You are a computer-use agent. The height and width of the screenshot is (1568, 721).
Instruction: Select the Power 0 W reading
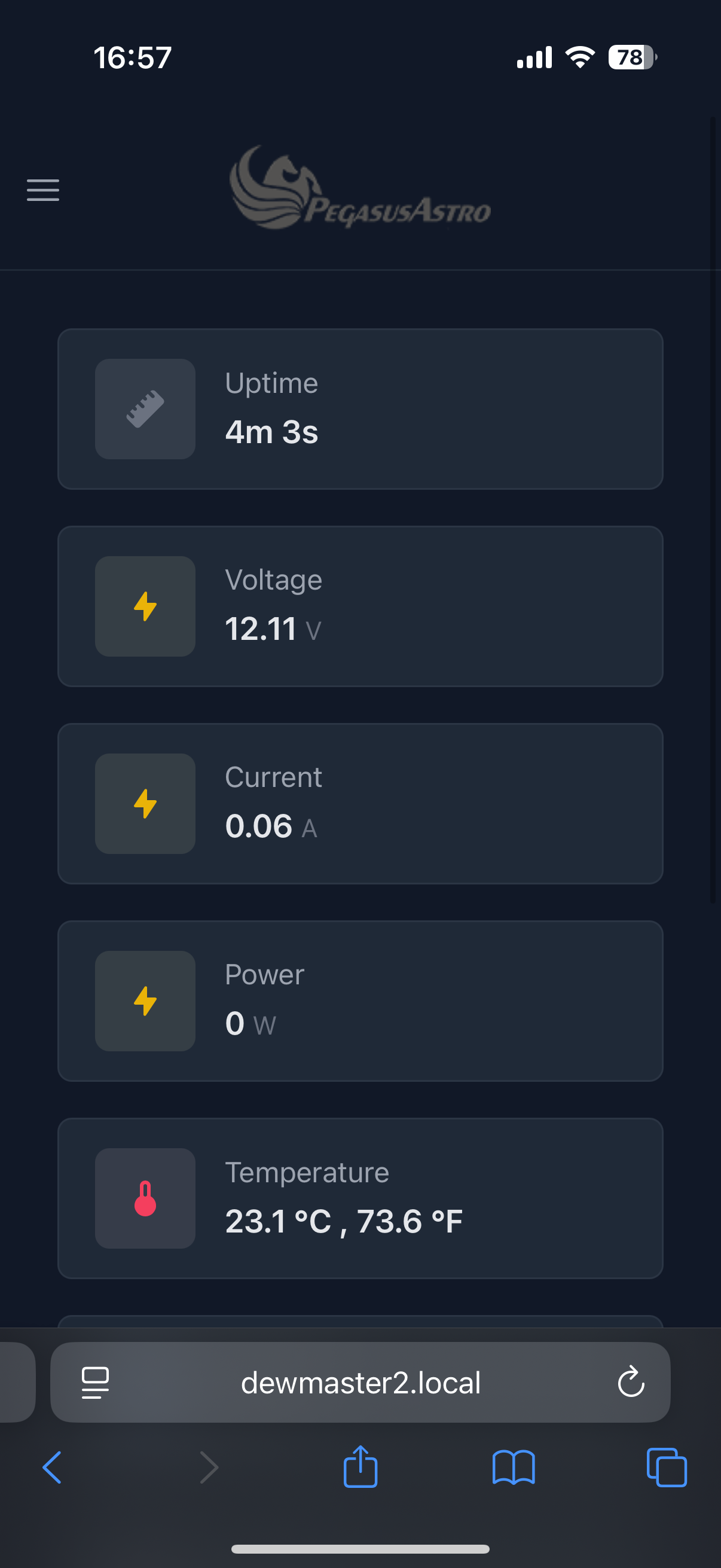click(250, 1023)
